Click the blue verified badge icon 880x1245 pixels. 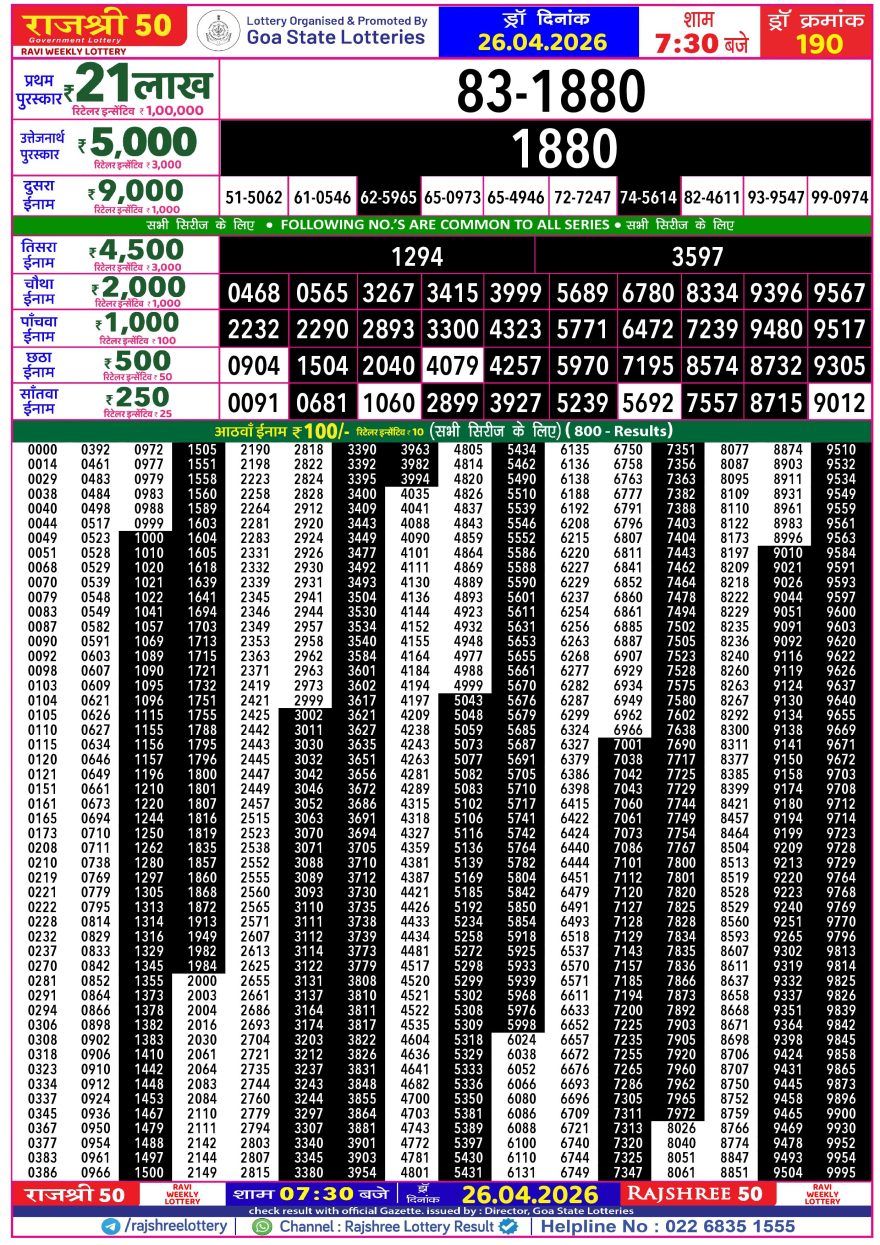(508, 1226)
